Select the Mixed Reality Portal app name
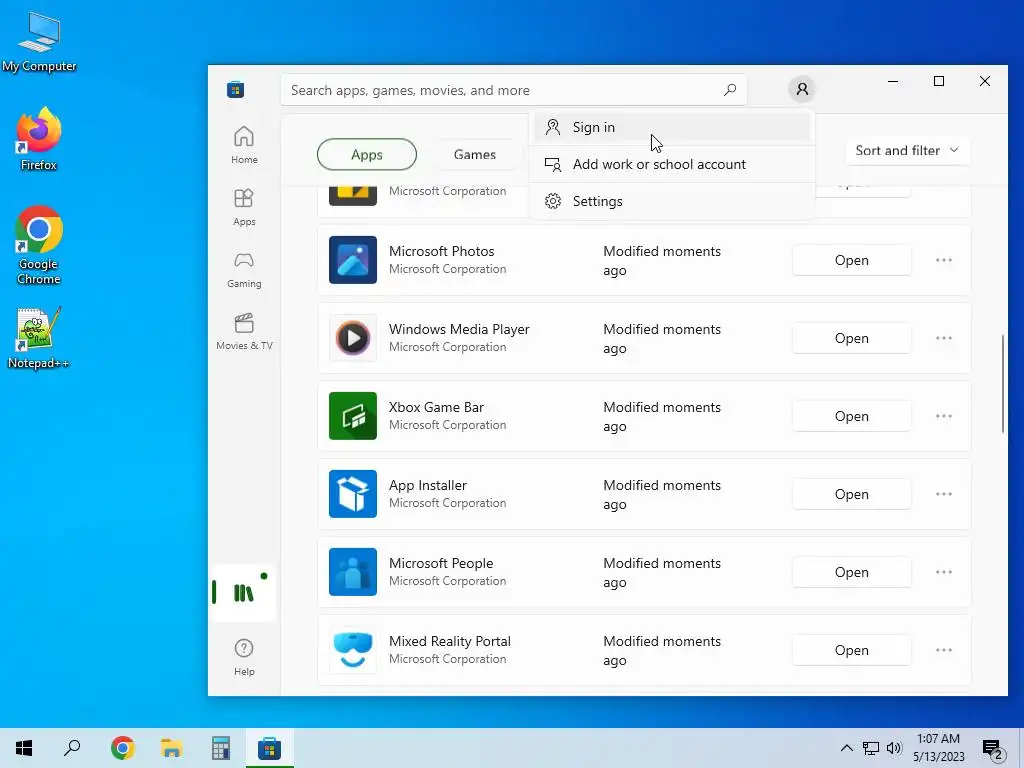Viewport: 1024px width, 768px height. pyautogui.click(x=450, y=641)
